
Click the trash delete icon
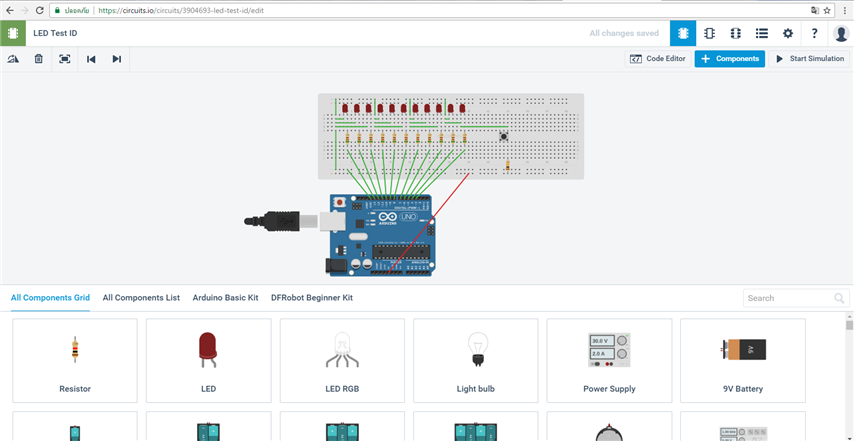[x=39, y=59]
